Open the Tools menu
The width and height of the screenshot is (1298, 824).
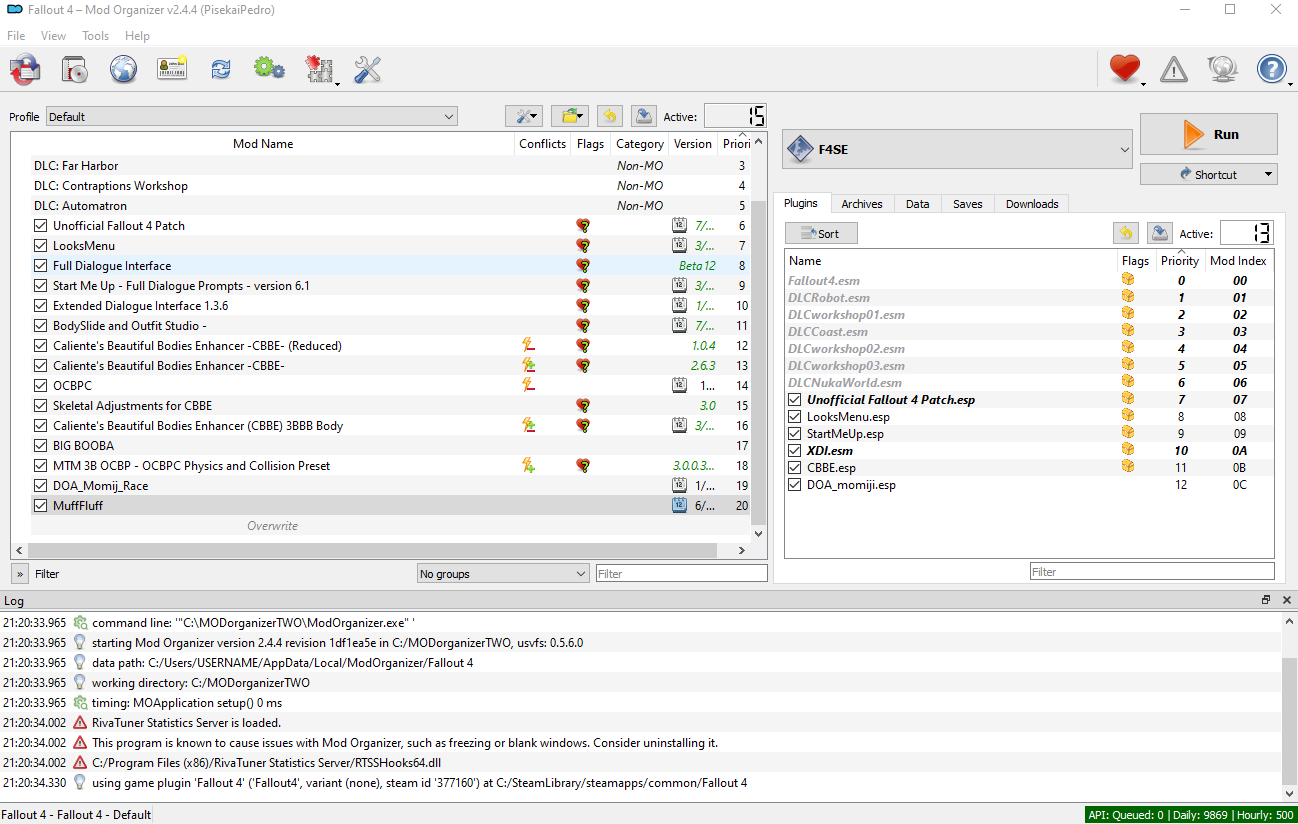[95, 36]
